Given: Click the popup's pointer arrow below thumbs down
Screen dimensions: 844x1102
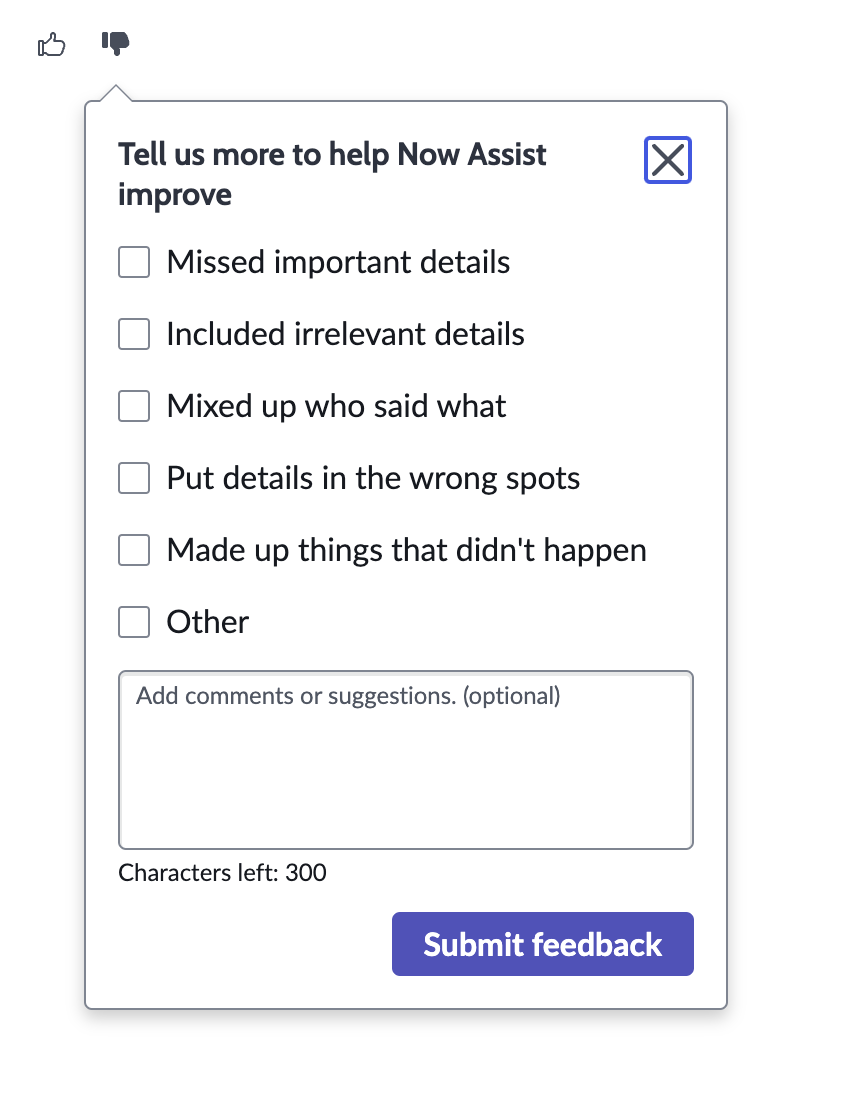Looking at the screenshot, I should (x=116, y=94).
